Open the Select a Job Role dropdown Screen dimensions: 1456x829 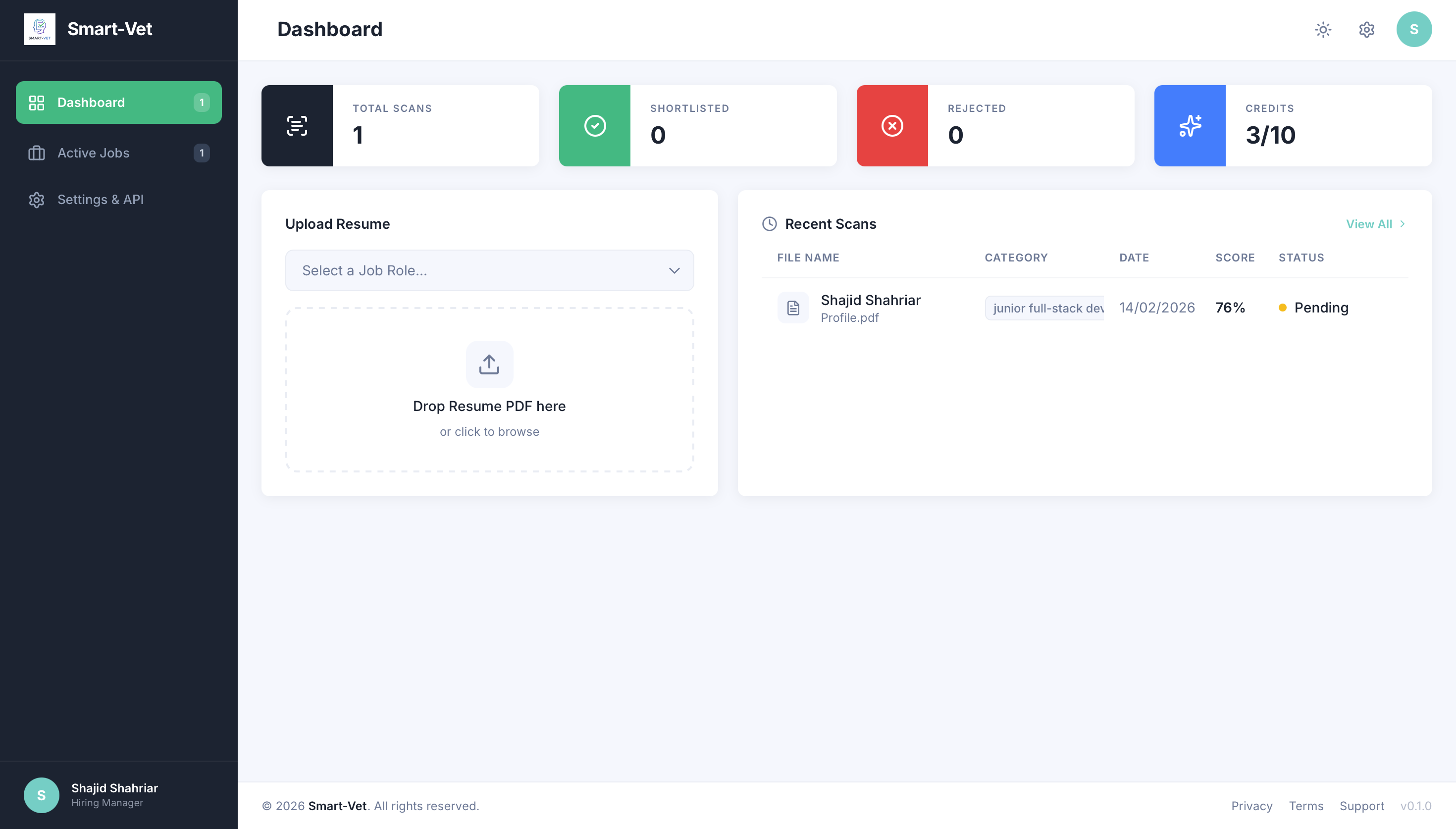(x=489, y=270)
